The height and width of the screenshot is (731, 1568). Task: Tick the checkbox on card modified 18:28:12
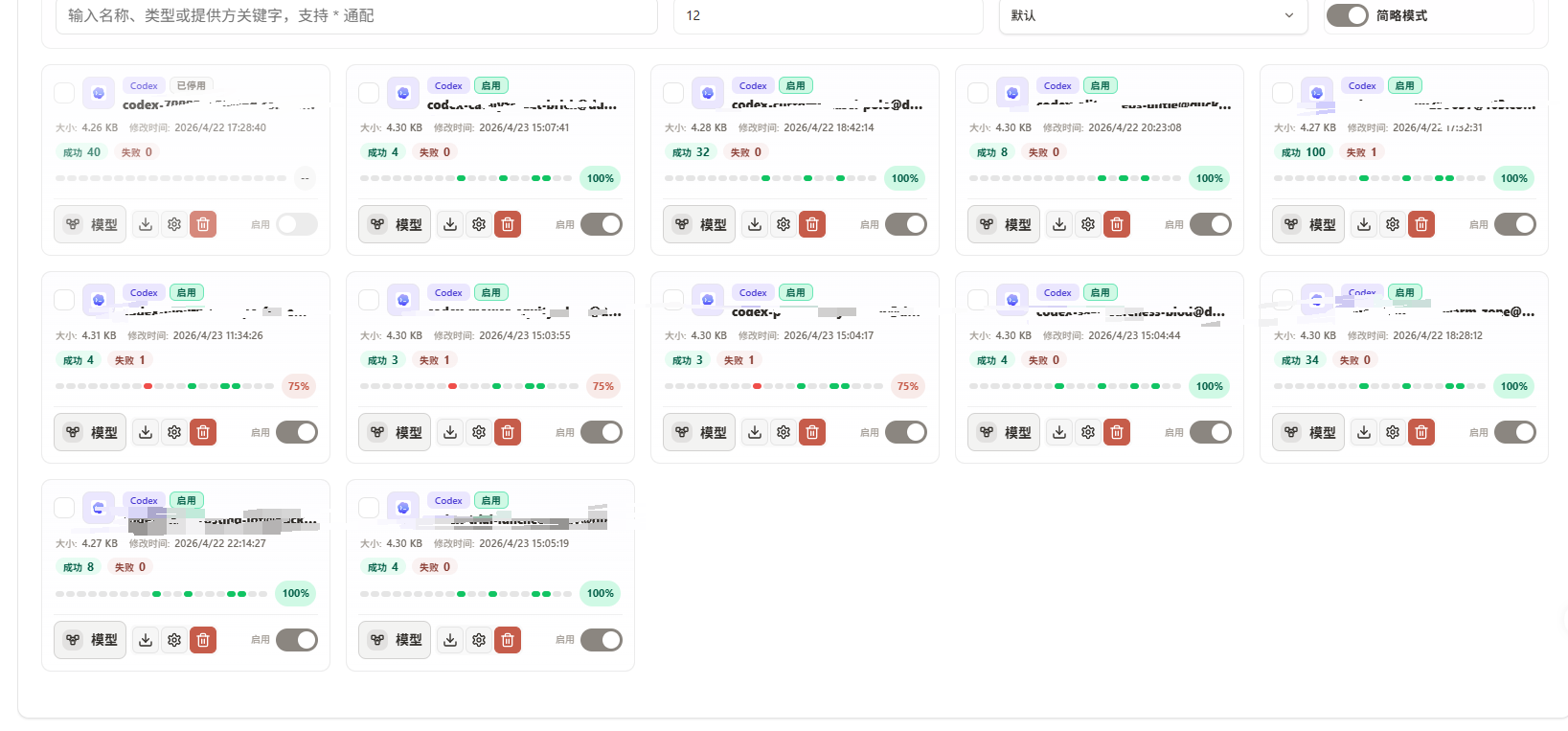1283,300
